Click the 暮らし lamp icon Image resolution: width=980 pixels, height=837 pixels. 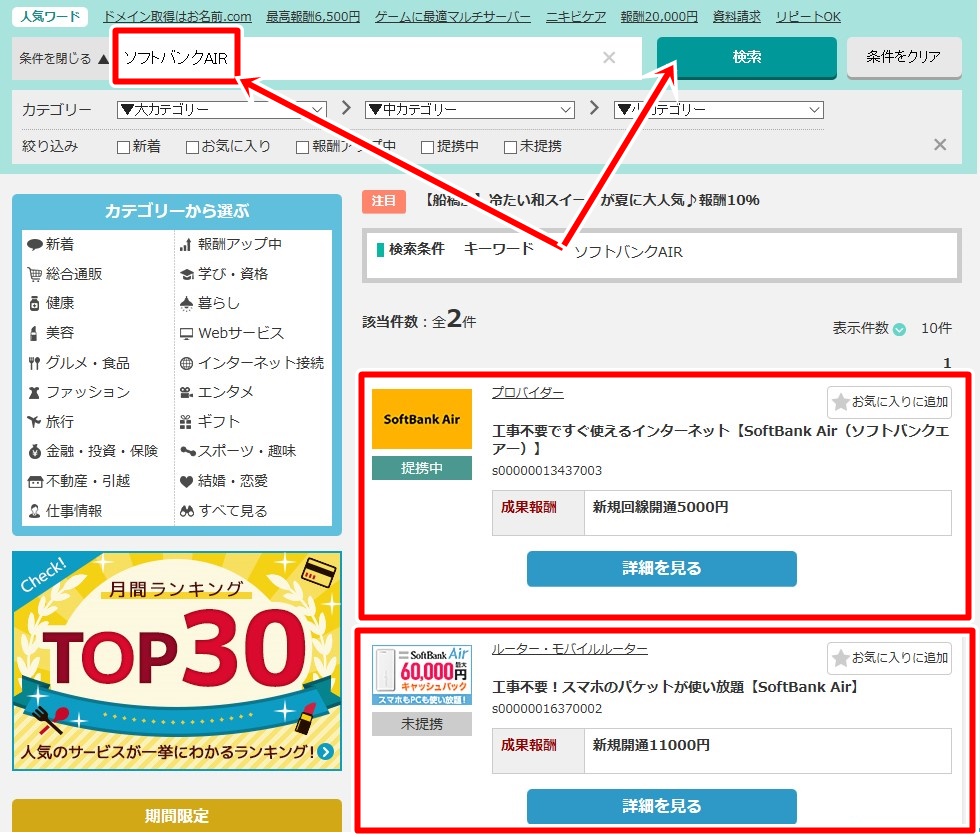tap(186, 304)
